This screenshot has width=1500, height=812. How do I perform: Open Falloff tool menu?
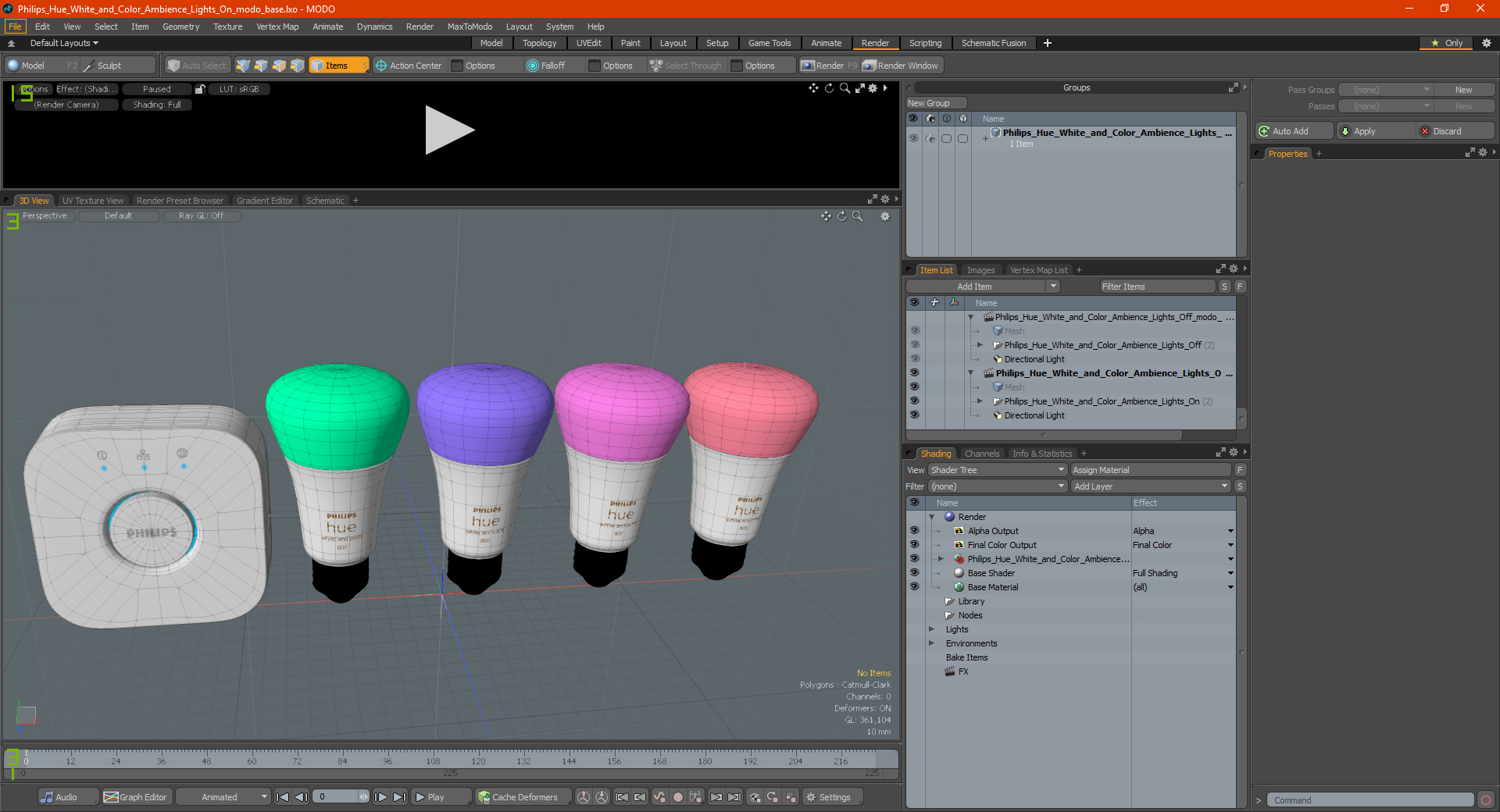click(553, 66)
